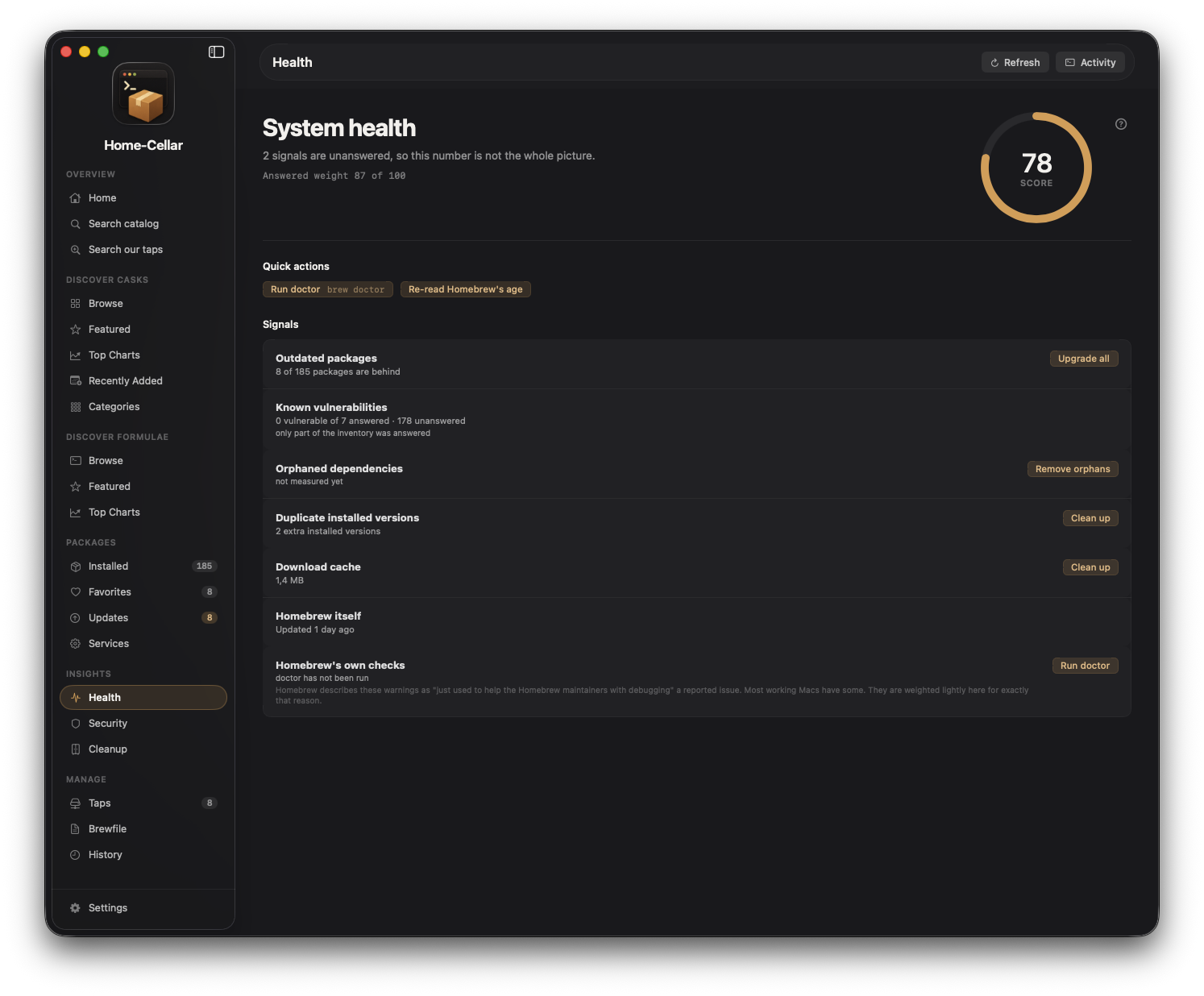Click the '1,4 MB' cache size
This screenshot has width=1204, height=996.
(x=289, y=581)
